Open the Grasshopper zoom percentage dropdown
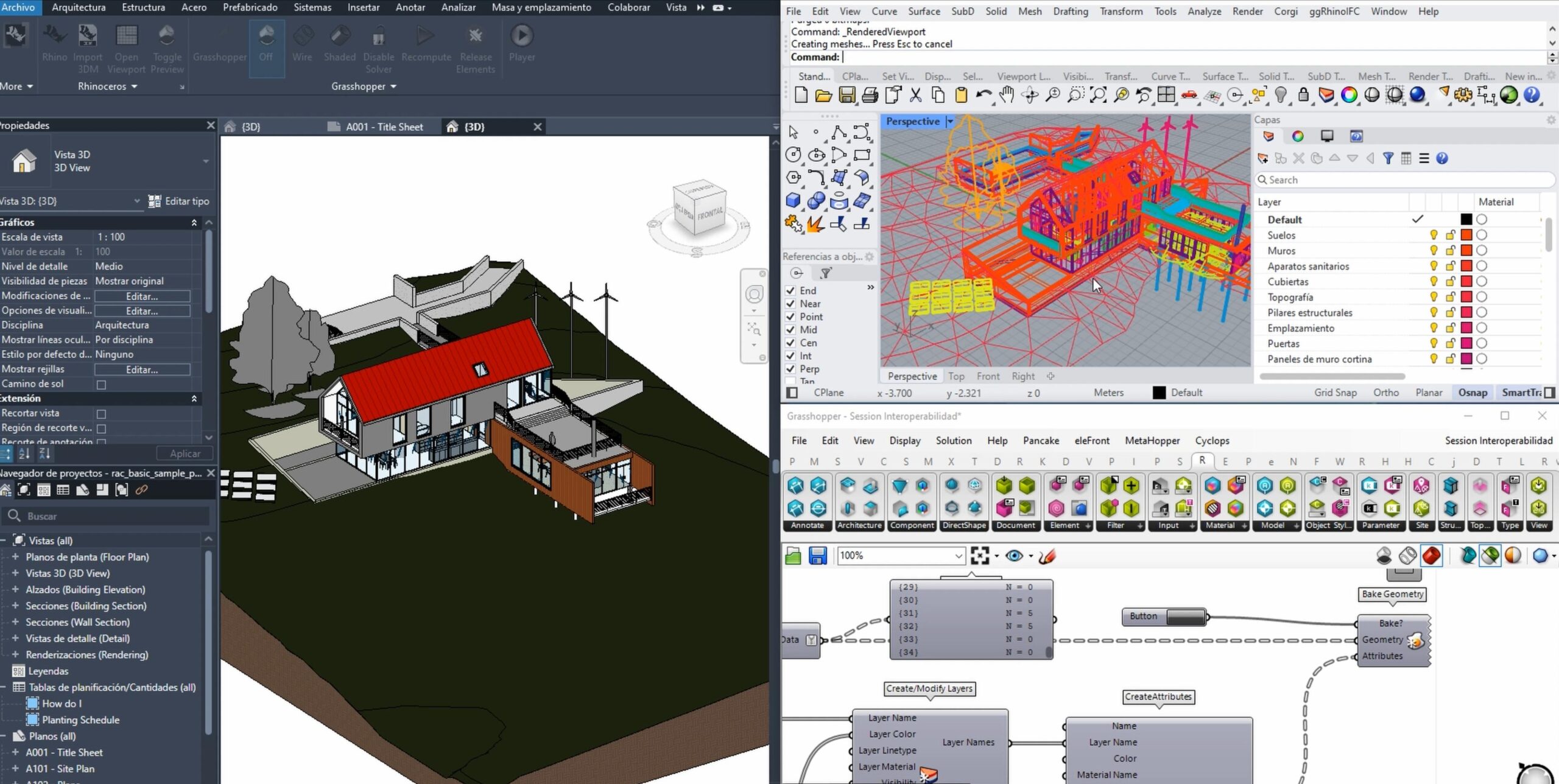Viewport: 1559px width, 784px height. click(958, 555)
